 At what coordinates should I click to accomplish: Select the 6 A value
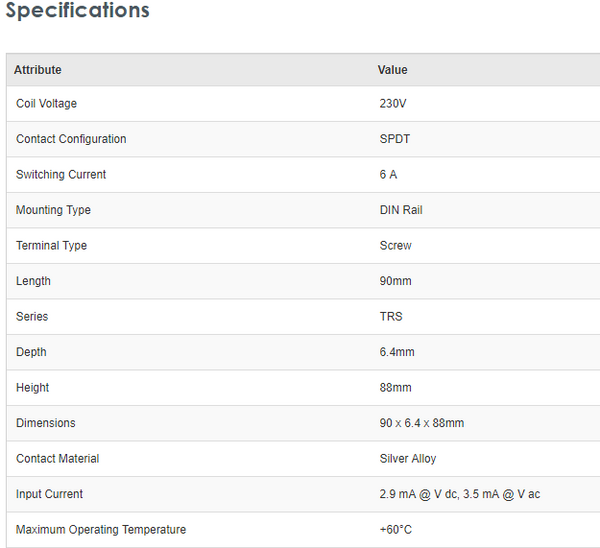coord(388,175)
